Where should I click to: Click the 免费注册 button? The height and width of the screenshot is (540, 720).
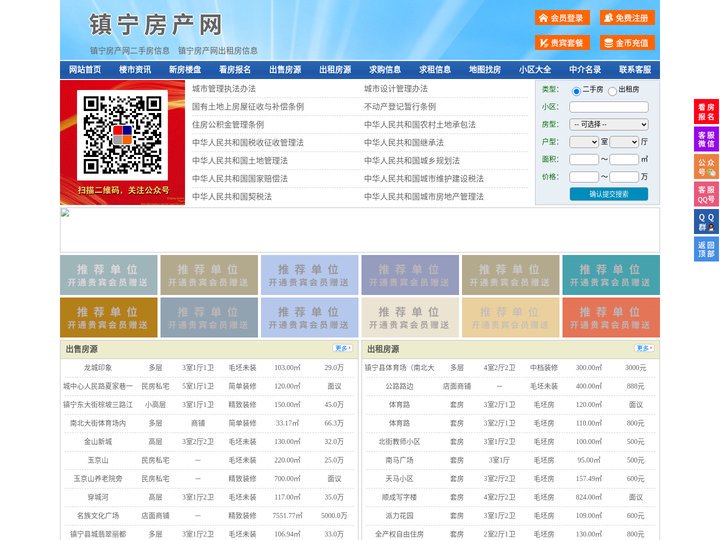pyautogui.click(x=627, y=18)
